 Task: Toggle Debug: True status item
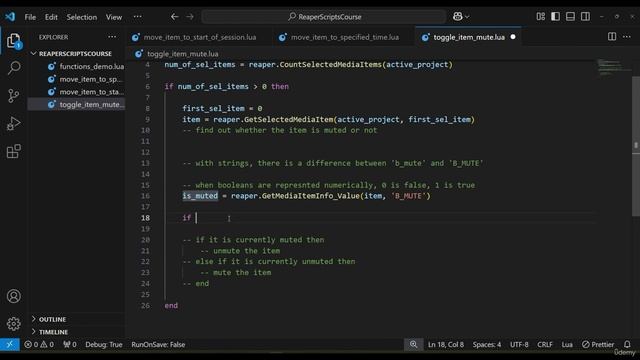104,344
